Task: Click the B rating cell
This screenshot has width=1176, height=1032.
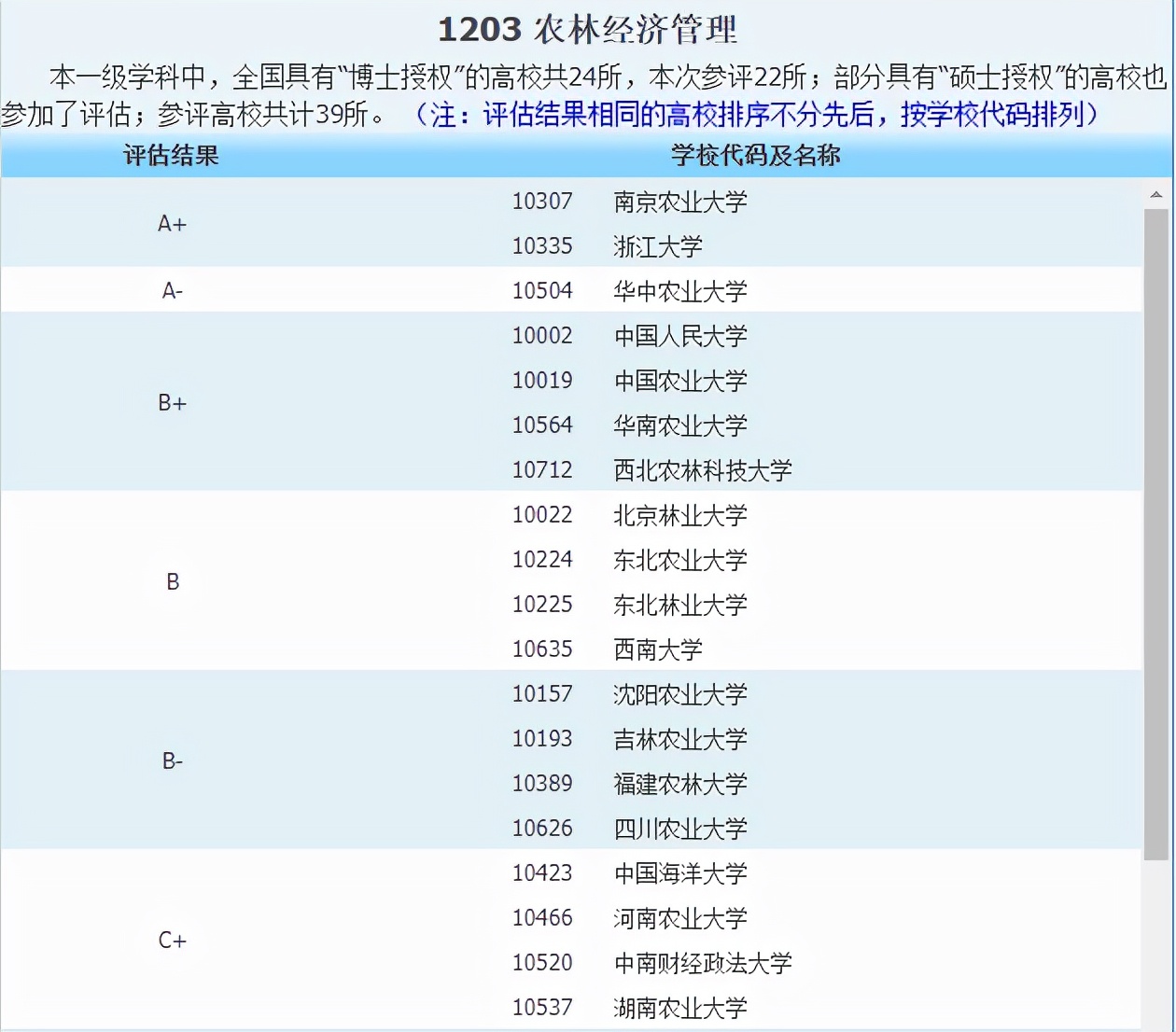Action: pyautogui.click(x=172, y=581)
